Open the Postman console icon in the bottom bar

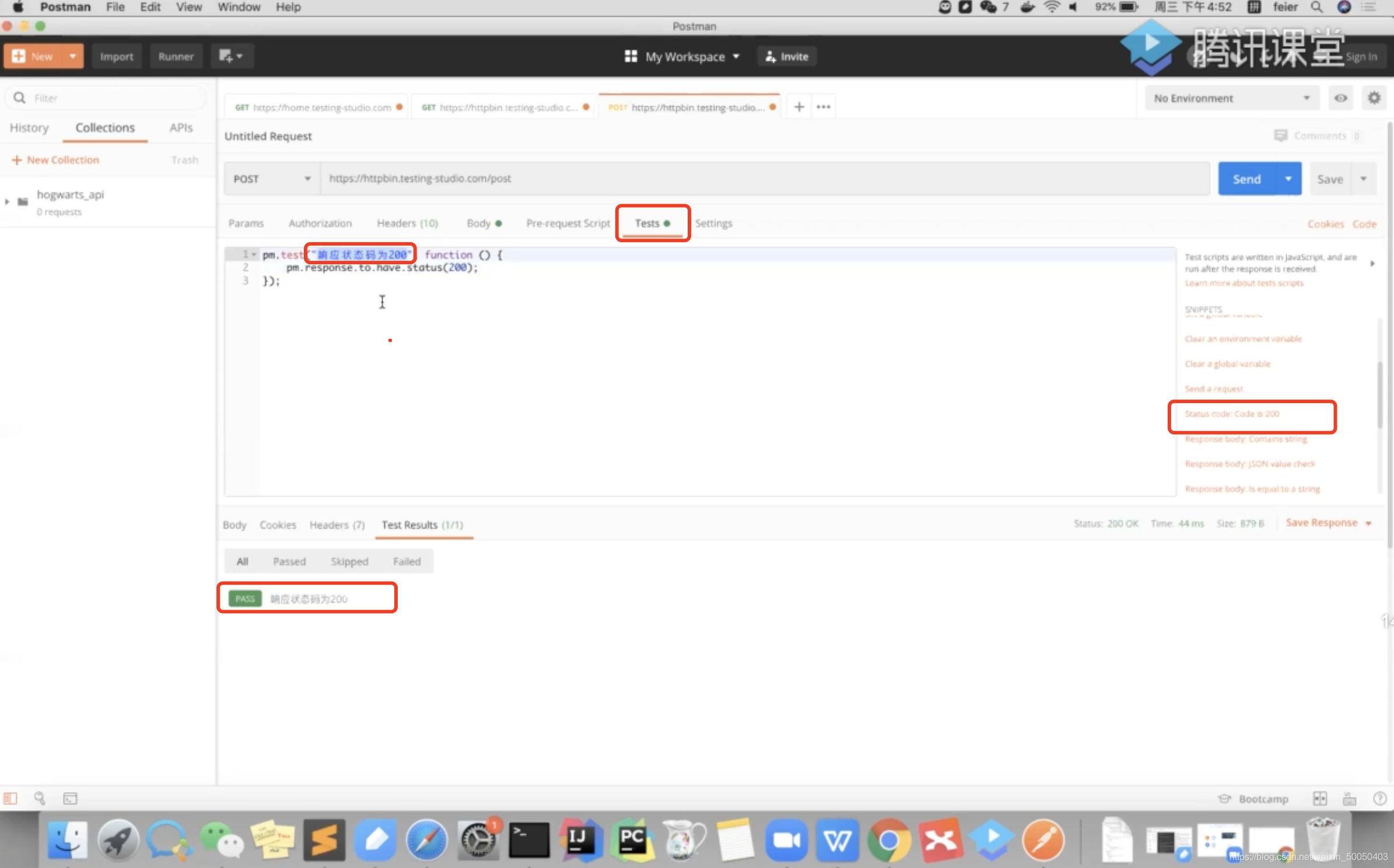coord(70,798)
